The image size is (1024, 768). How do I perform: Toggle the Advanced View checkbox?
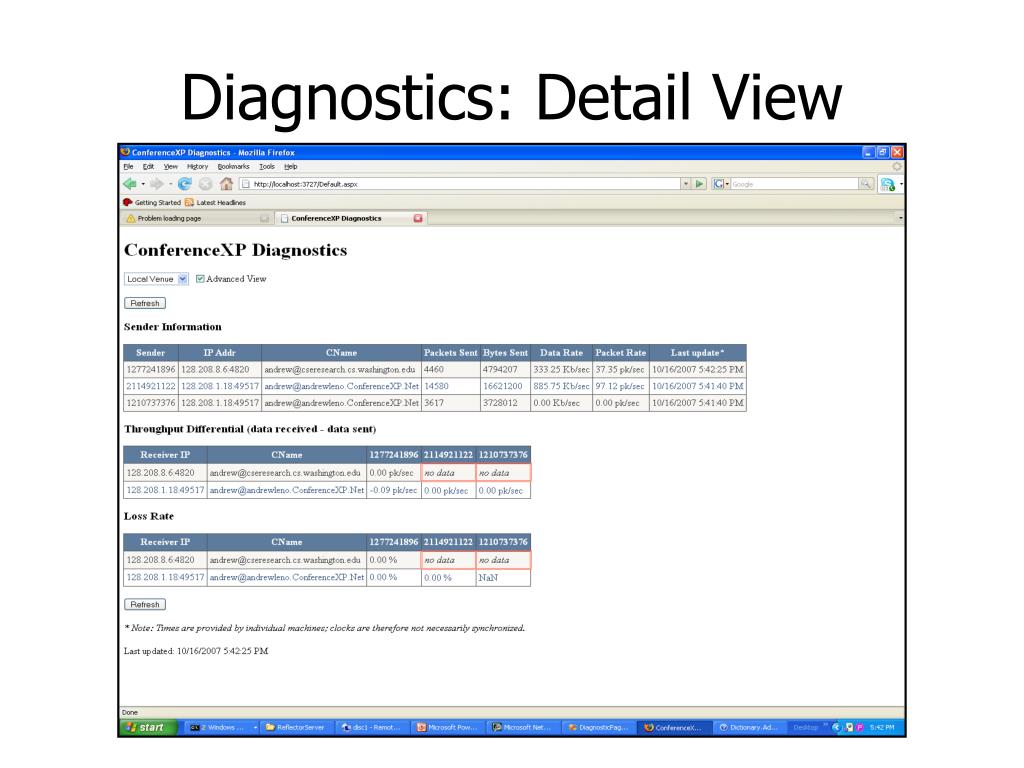200,279
